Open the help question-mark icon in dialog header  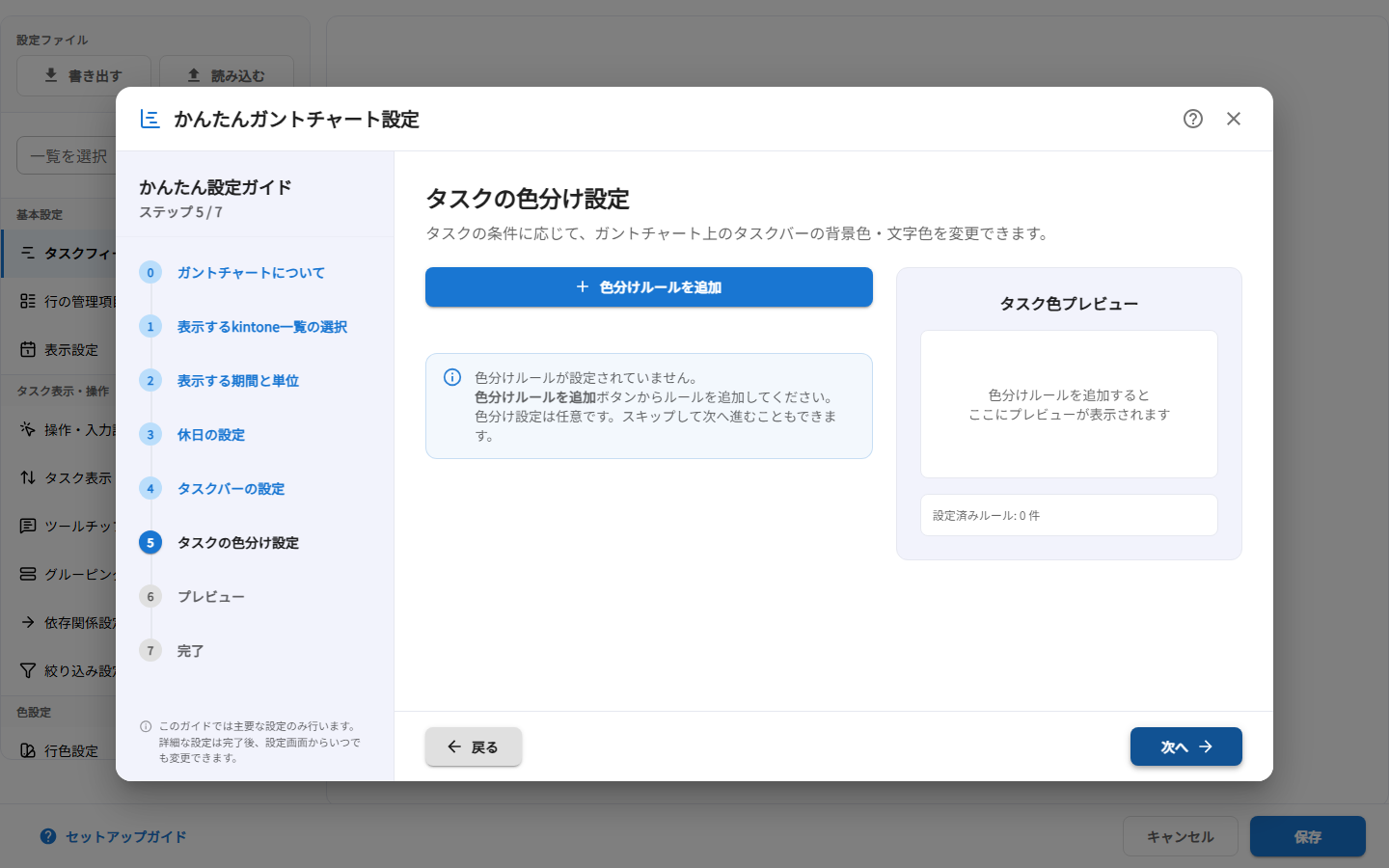pyautogui.click(x=1193, y=119)
